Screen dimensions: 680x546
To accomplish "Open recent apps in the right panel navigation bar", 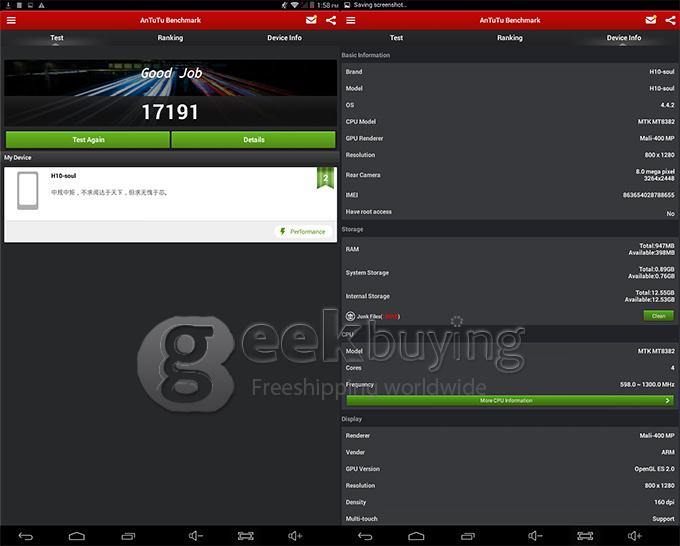I will tap(467, 536).
